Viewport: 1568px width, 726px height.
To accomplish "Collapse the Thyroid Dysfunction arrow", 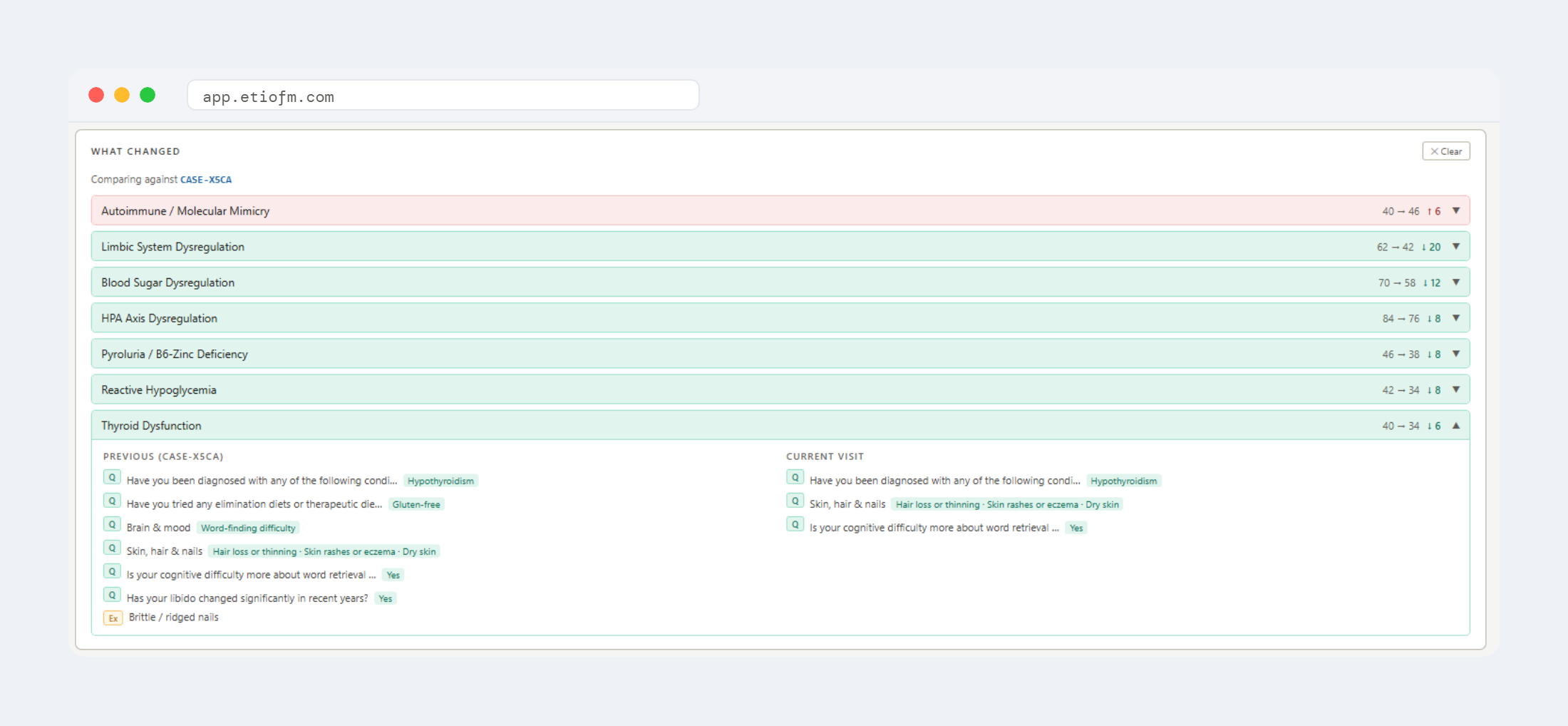I will (x=1456, y=426).
